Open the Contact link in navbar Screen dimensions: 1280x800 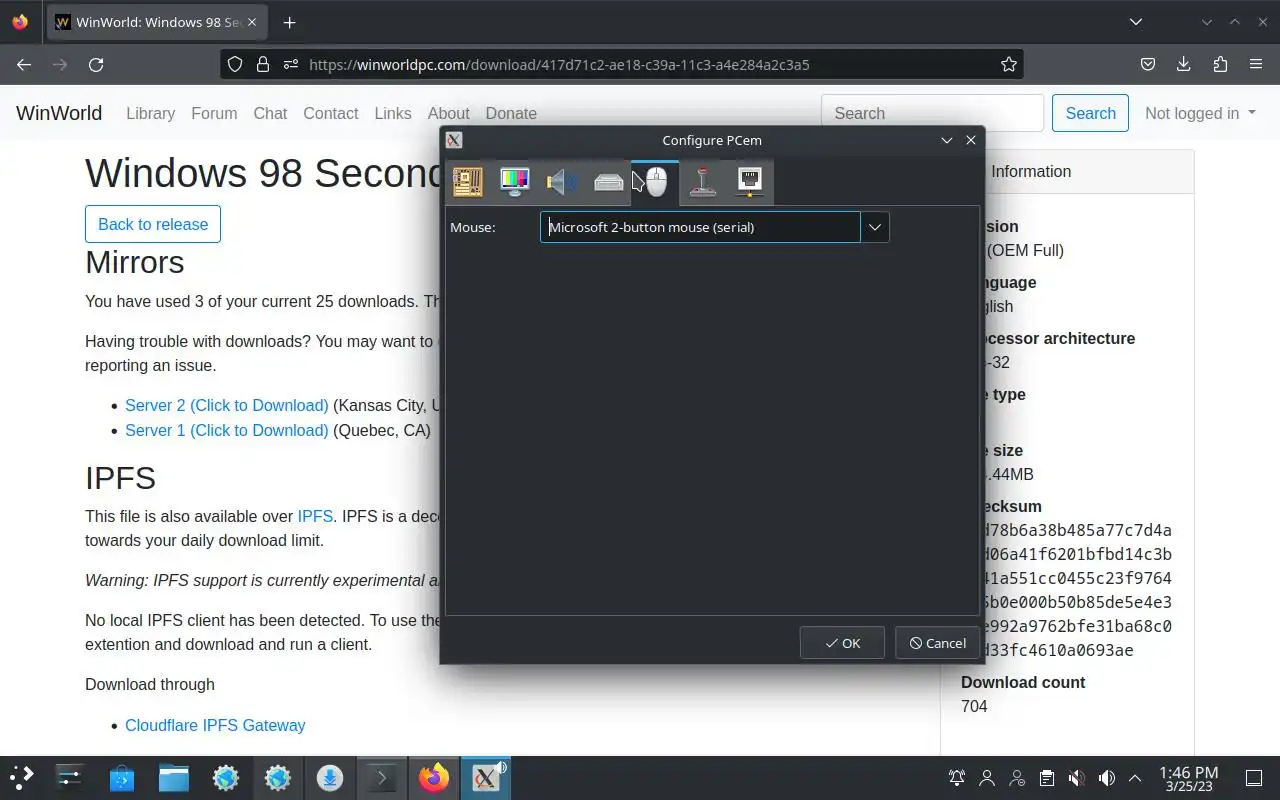point(331,113)
